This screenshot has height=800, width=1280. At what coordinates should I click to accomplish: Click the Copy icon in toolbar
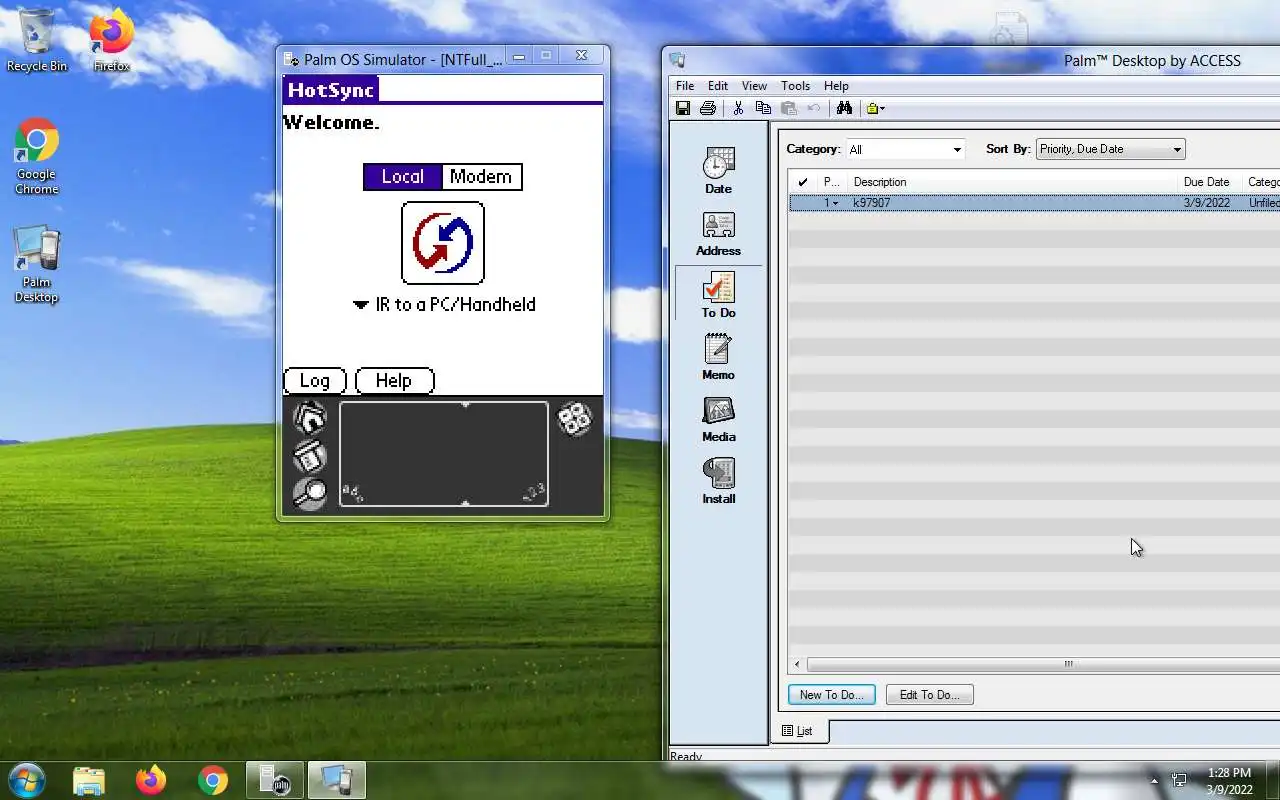[x=763, y=108]
